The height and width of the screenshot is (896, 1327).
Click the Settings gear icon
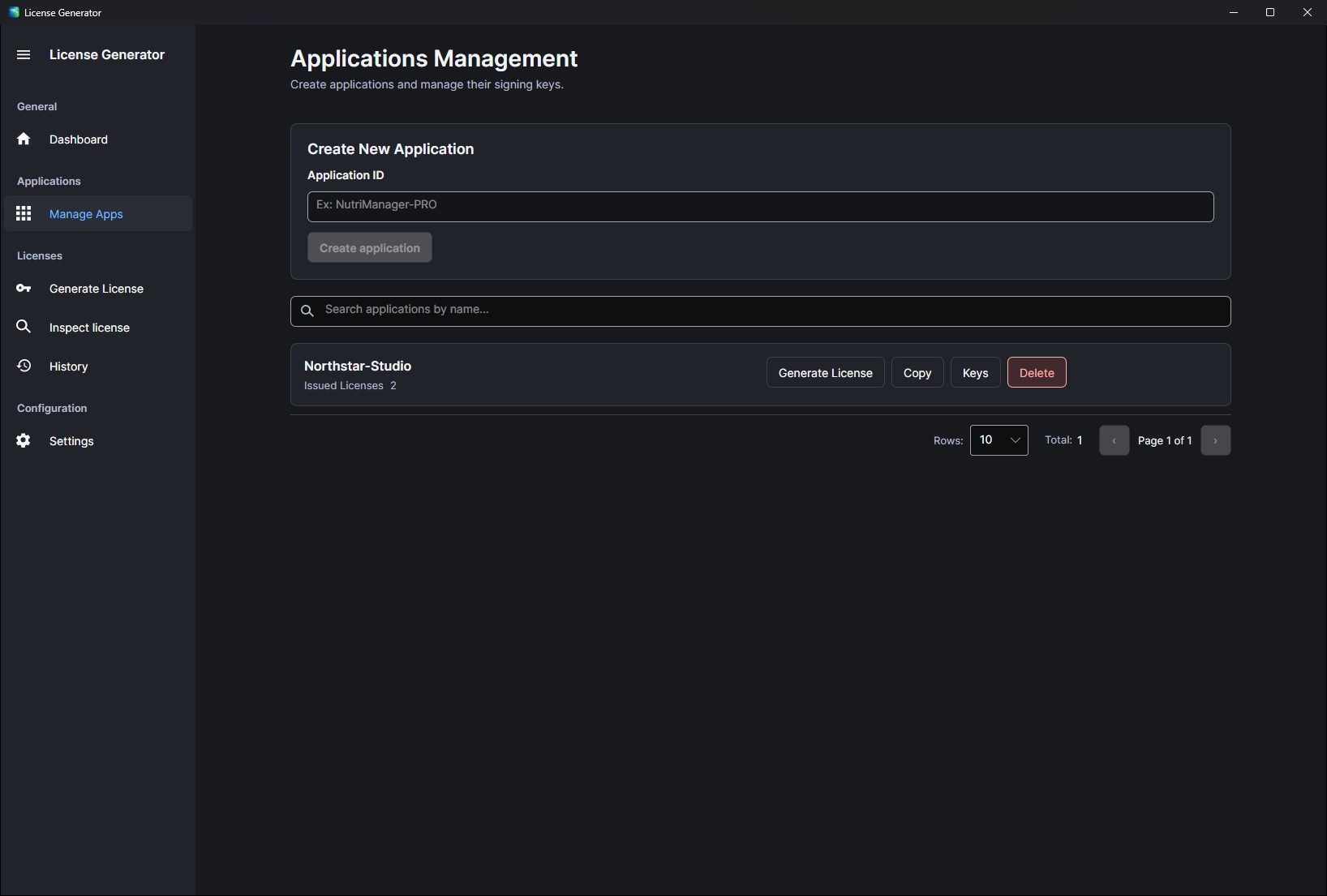click(24, 440)
